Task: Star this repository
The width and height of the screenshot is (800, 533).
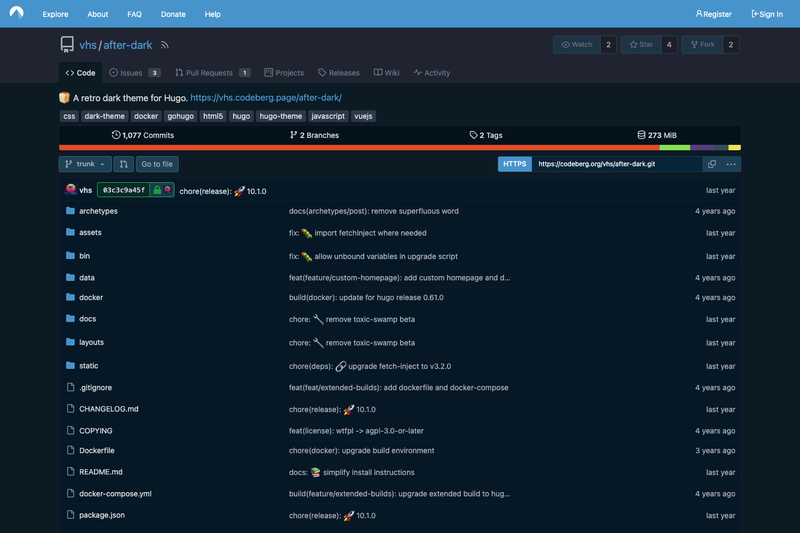Action: [640, 45]
